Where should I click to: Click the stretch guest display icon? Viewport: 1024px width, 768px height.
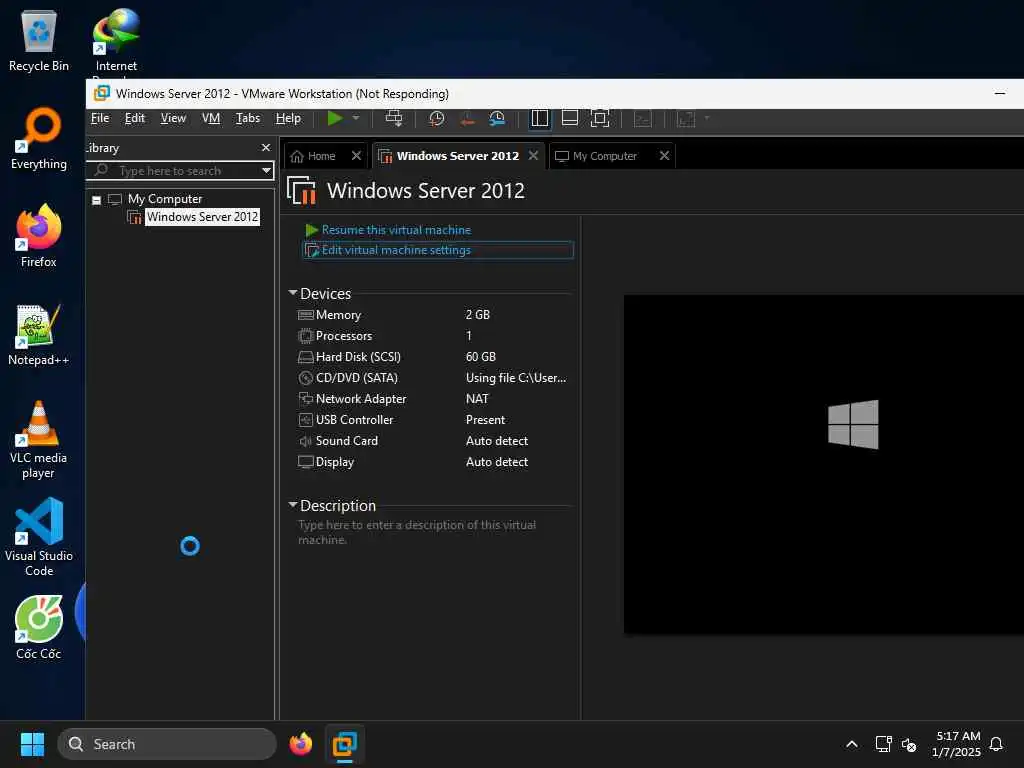point(686,118)
